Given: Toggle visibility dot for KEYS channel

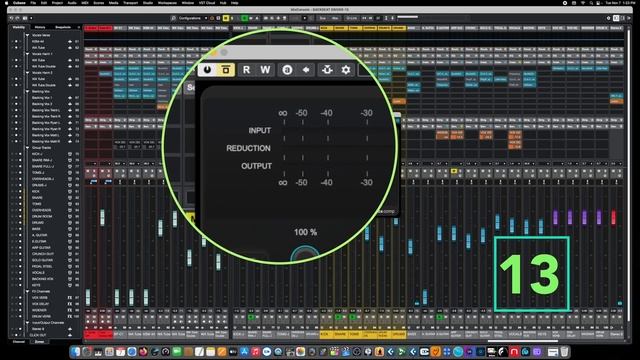Looking at the screenshot, I should pos(20,285).
